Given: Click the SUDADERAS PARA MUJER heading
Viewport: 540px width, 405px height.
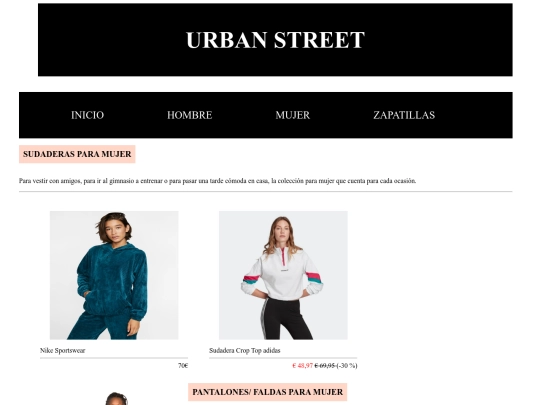Looking at the screenshot, I should (77, 154).
